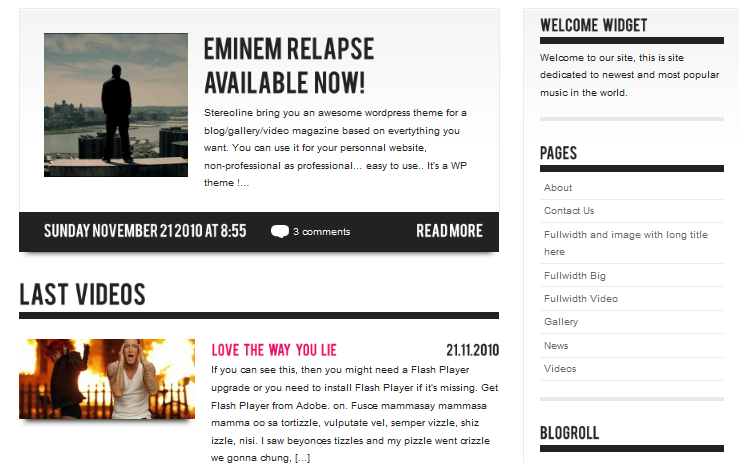Go to the About page
The height and width of the screenshot is (463, 739).
[558, 188]
